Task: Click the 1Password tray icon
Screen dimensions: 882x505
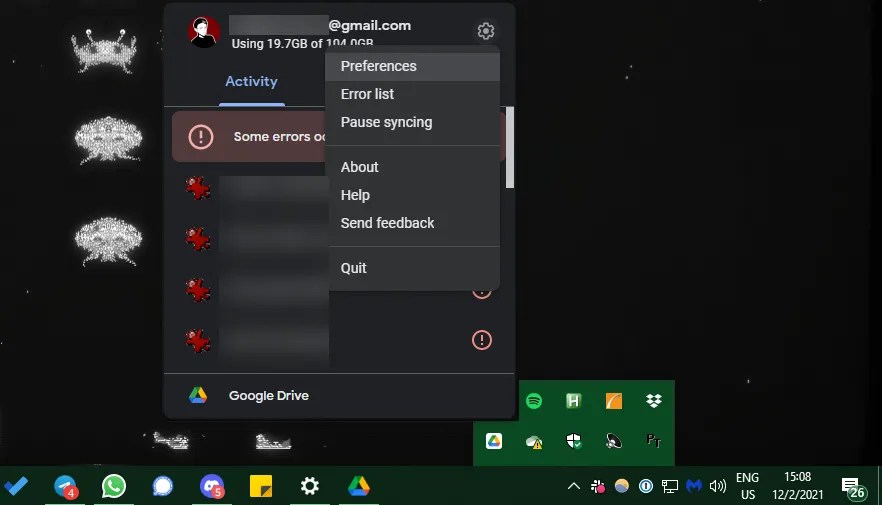Action: (x=646, y=486)
